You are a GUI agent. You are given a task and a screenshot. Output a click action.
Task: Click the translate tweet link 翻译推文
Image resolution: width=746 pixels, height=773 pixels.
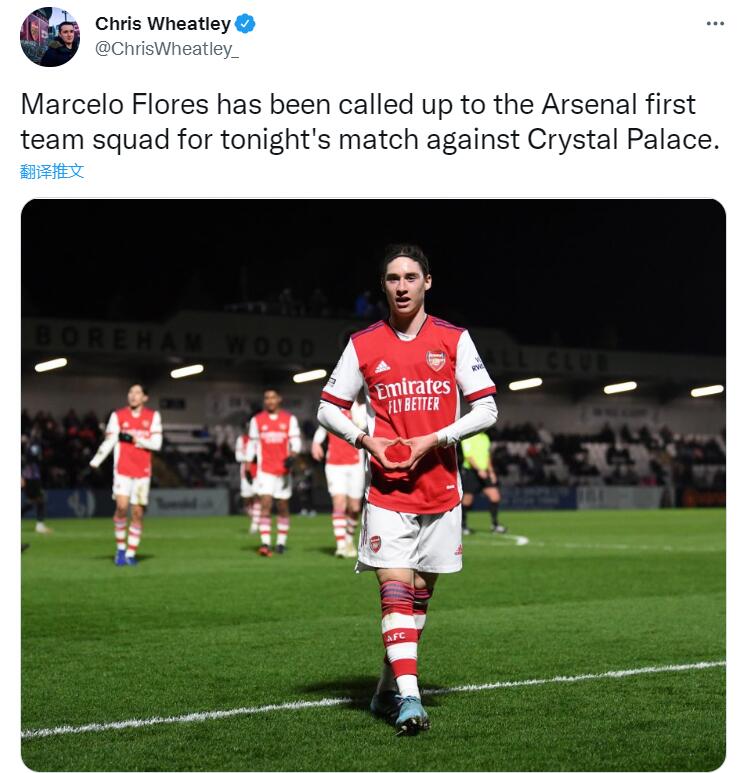[52, 172]
